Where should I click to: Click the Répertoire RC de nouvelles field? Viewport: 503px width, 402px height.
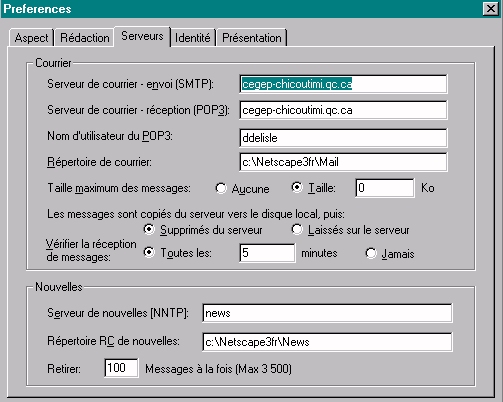327,342
